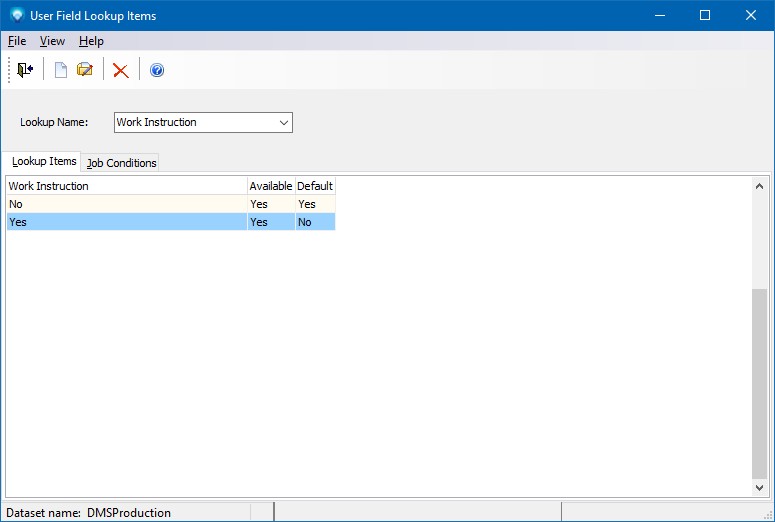Select the Lookup Items tab
The height and width of the screenshot is (522, 775).
click(44, 161)
